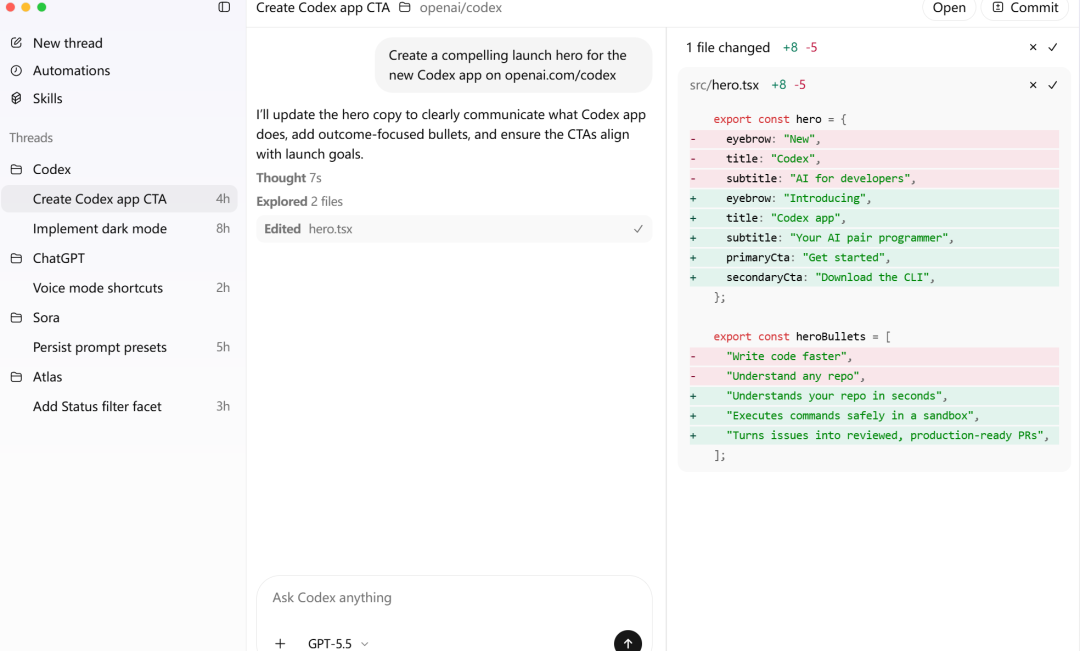This screenshot has width=1080, height=651.
Task: Click the New thread compose icon
Action: click(x=17, y=43)
